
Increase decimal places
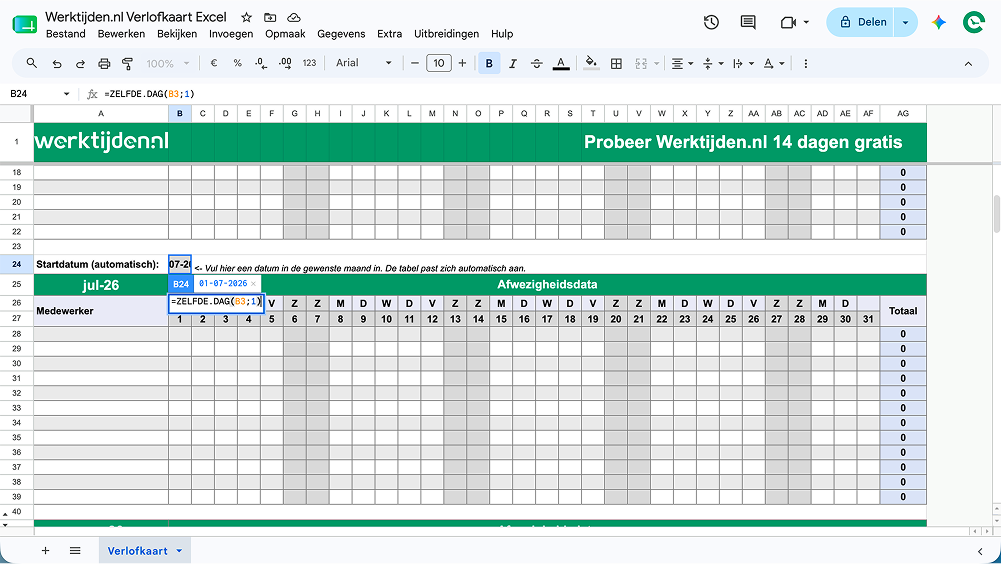(x=285, y=63)
